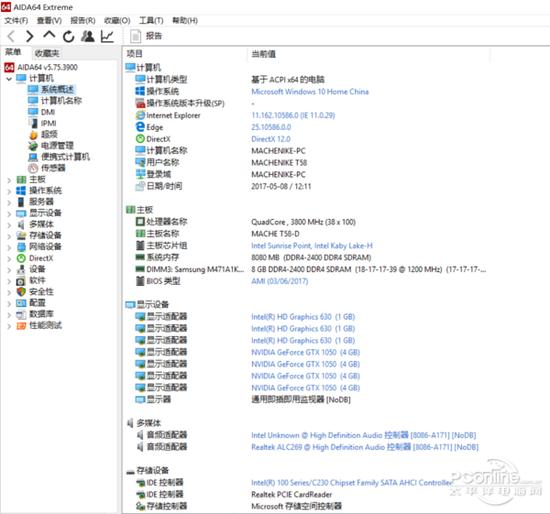Viewport: 550px width, 514px height.
Task: Select QuadCore, 3800 MHz processor value
Action: click(x=303, y=222)
